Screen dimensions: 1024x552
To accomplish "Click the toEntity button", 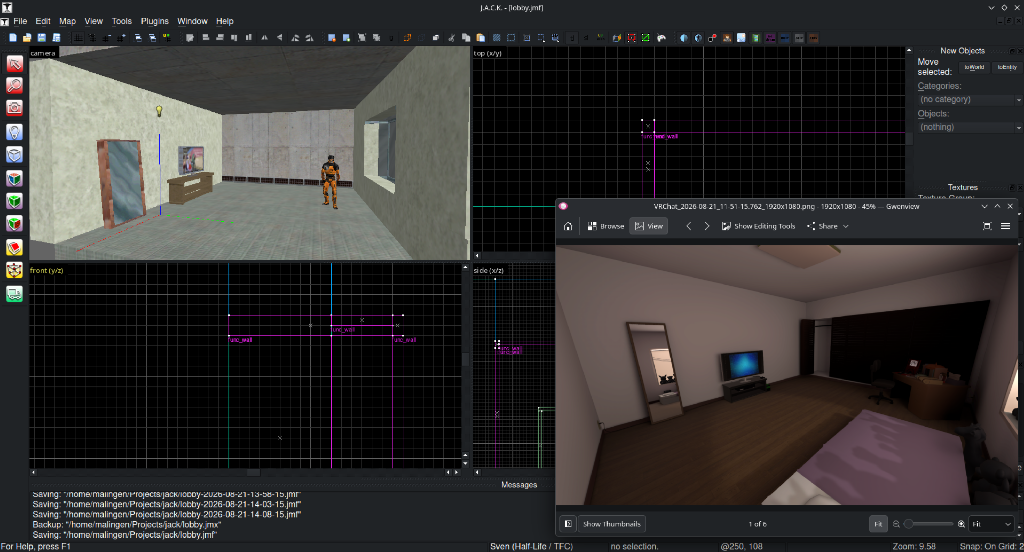I will [1007, 67].
